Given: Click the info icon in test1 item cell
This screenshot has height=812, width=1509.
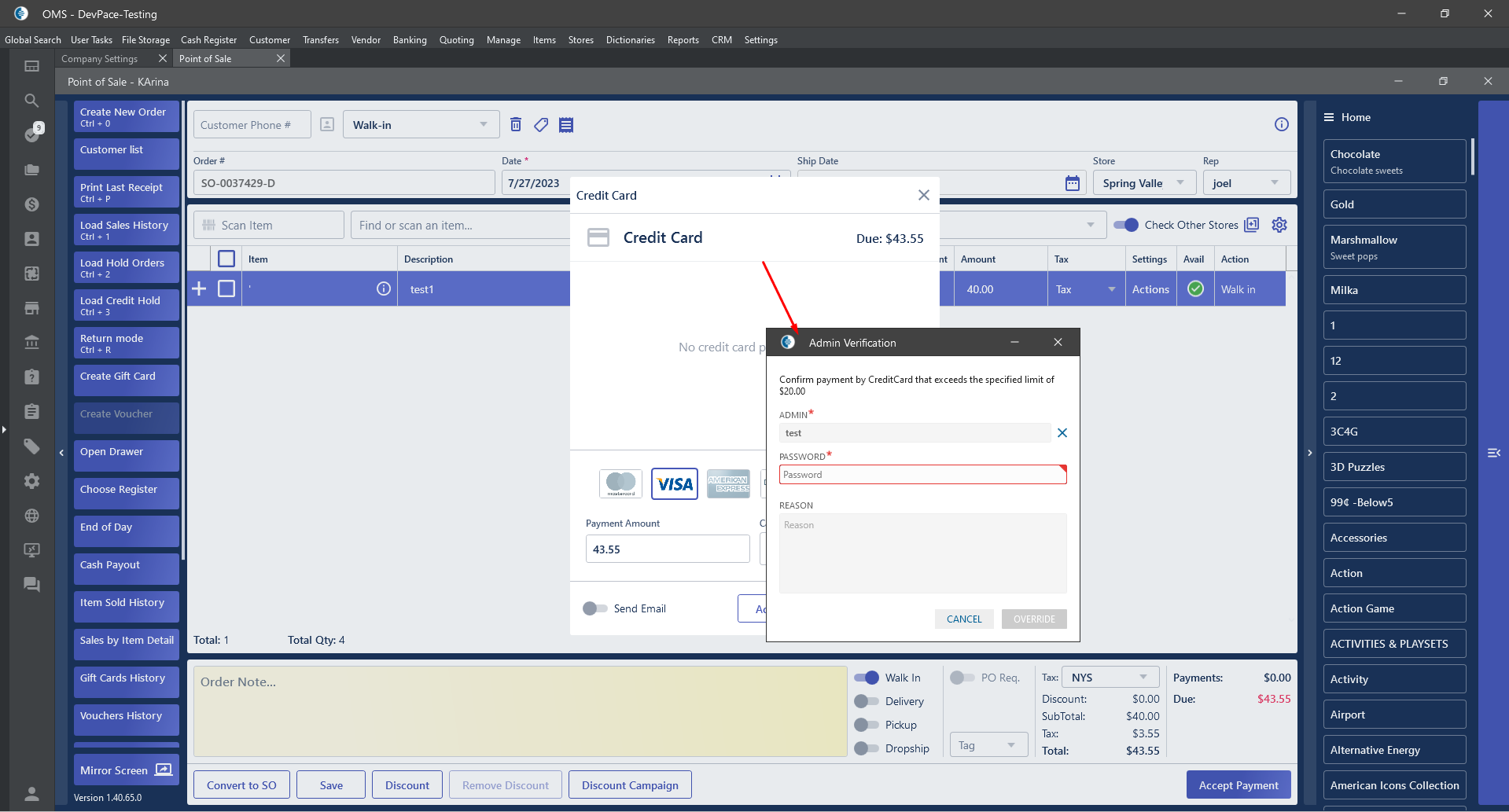Looking at the screenshot, I should pyautogui.click(x=384, y=288).
